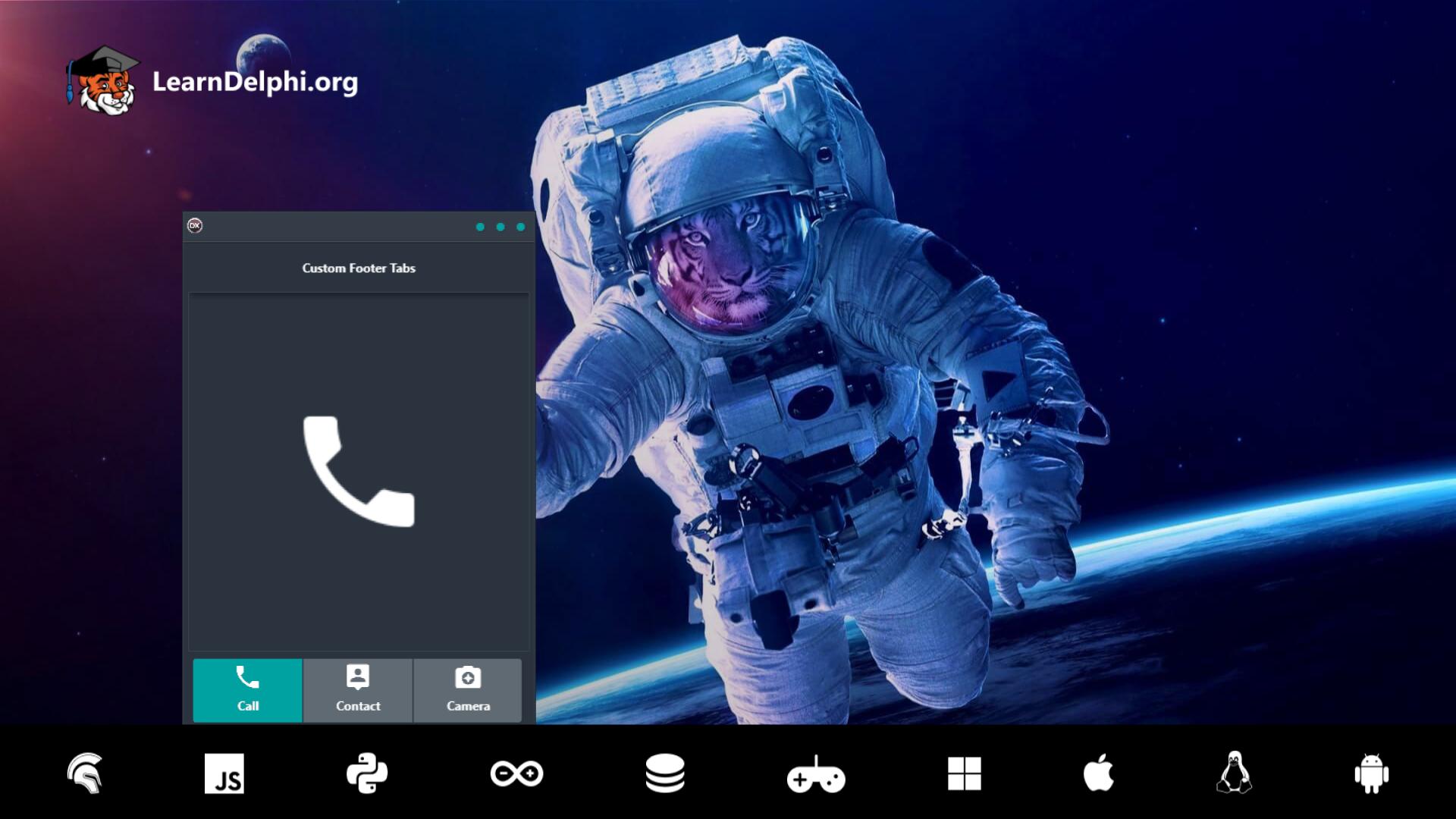
Task: Switch to the Contact footer tab
Action: click(x=357, y=689)
